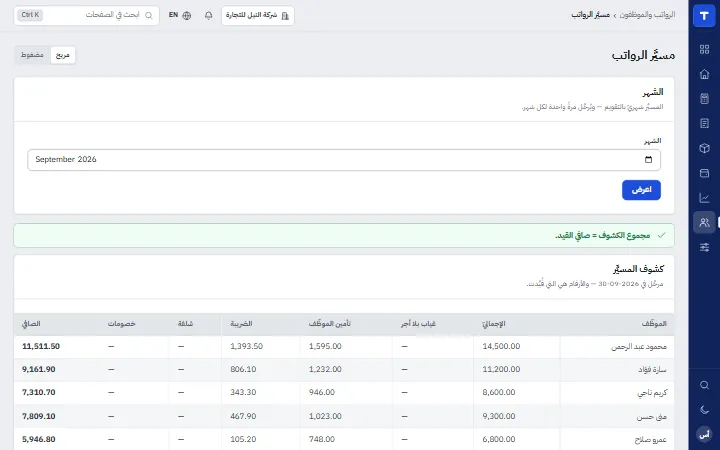Click gross value 11,200.00
The image size is (720, 450).
(501, 370)
